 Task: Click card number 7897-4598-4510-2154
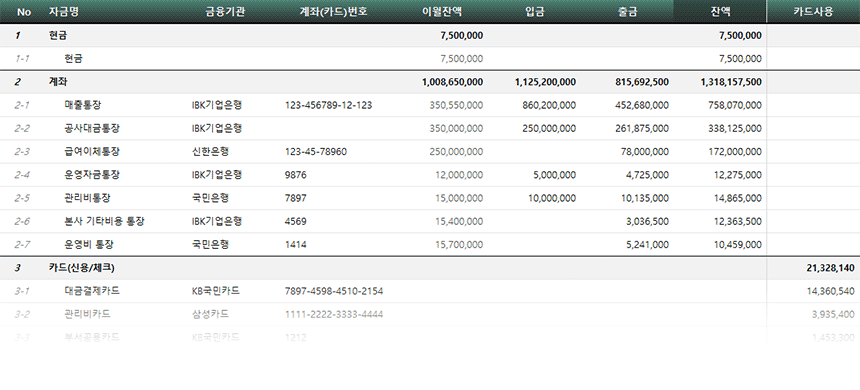pos(334,291)
